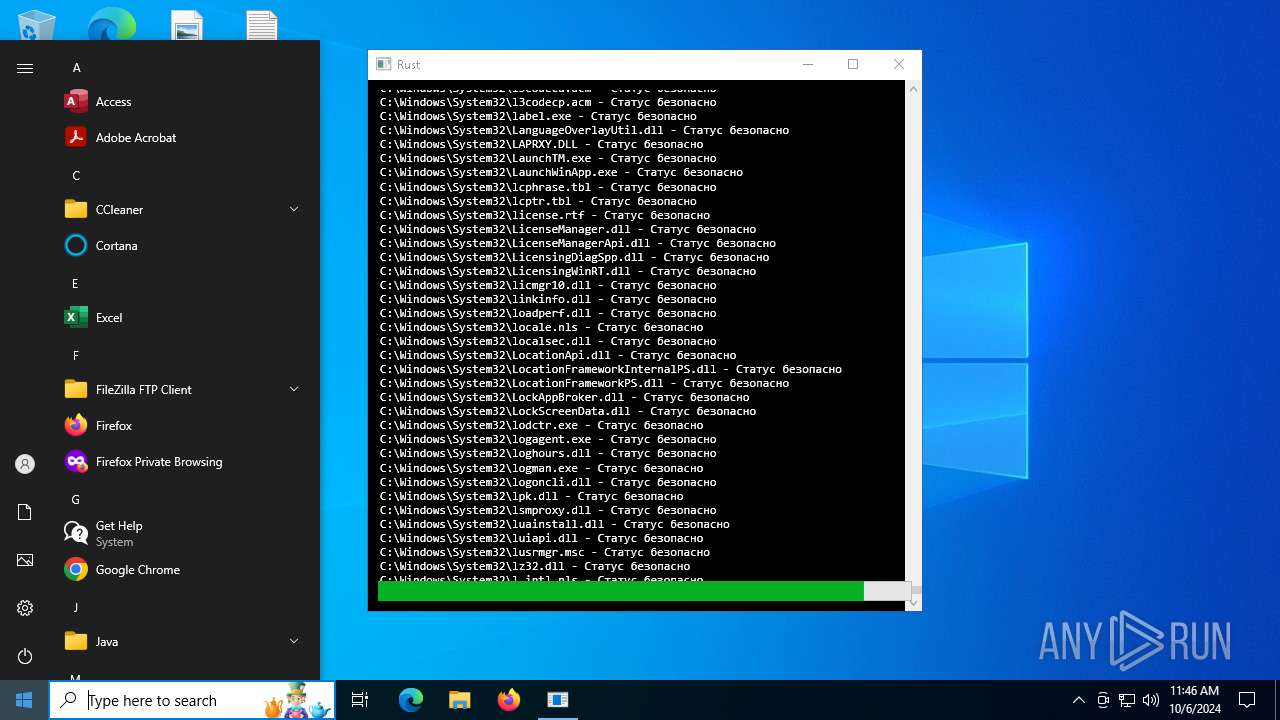Screen dimensions: 1280x720
Task: Jump to letter E section header
Action: (75, 284)
